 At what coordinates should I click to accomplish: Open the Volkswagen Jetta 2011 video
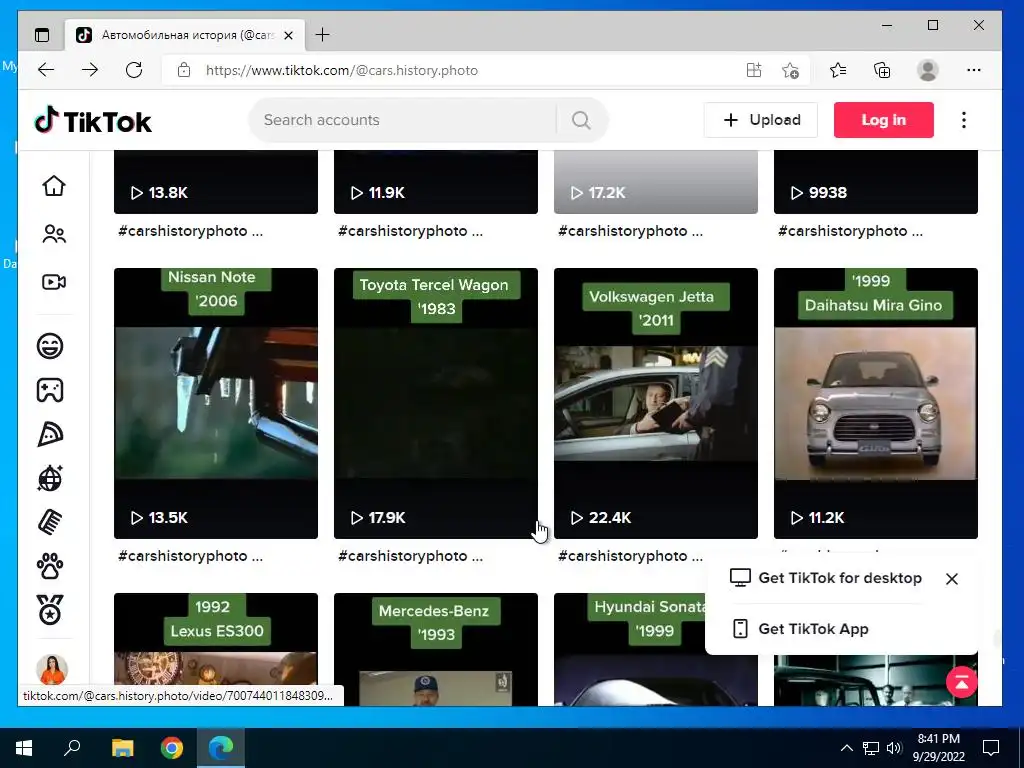coord(656,404)
